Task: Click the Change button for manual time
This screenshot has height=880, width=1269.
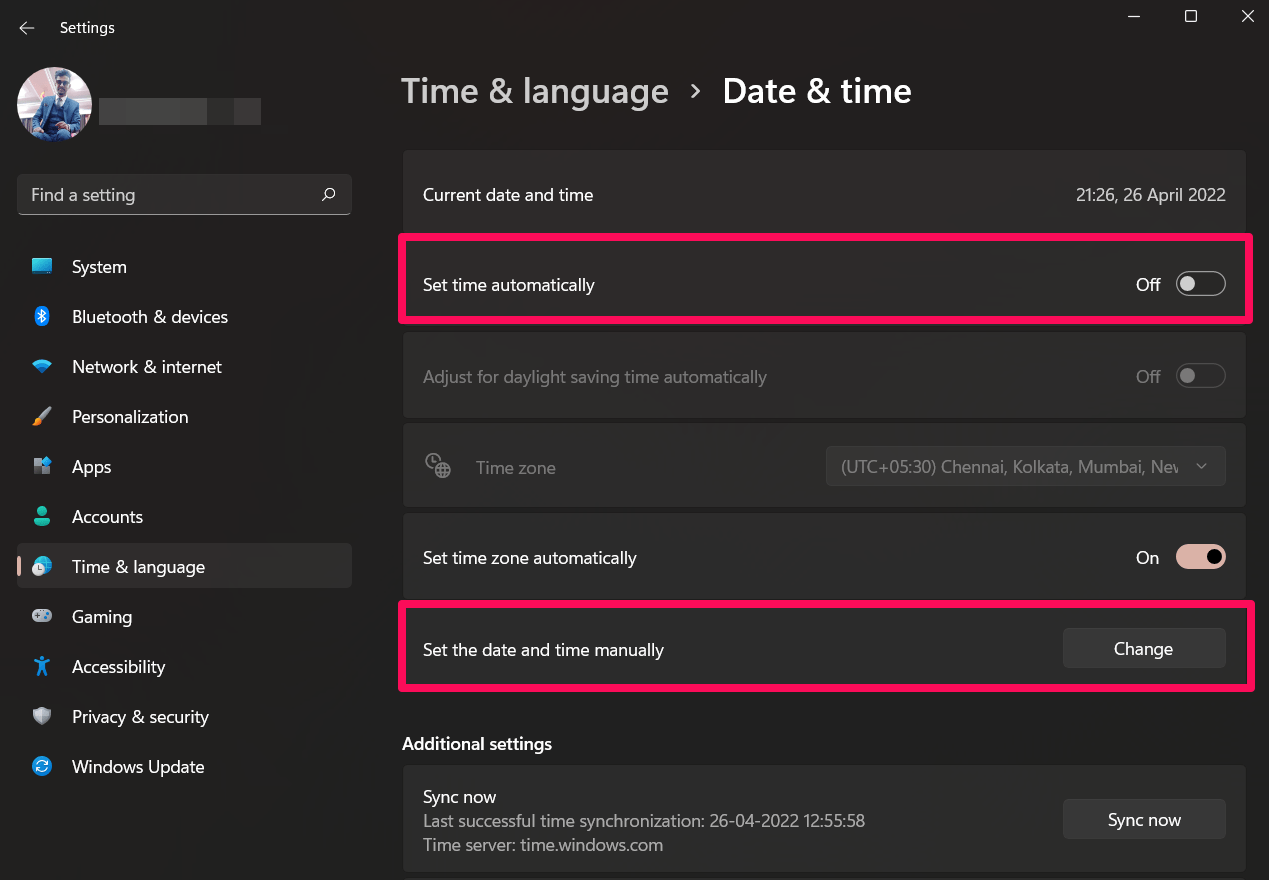Action: (x=1143, y=649)
